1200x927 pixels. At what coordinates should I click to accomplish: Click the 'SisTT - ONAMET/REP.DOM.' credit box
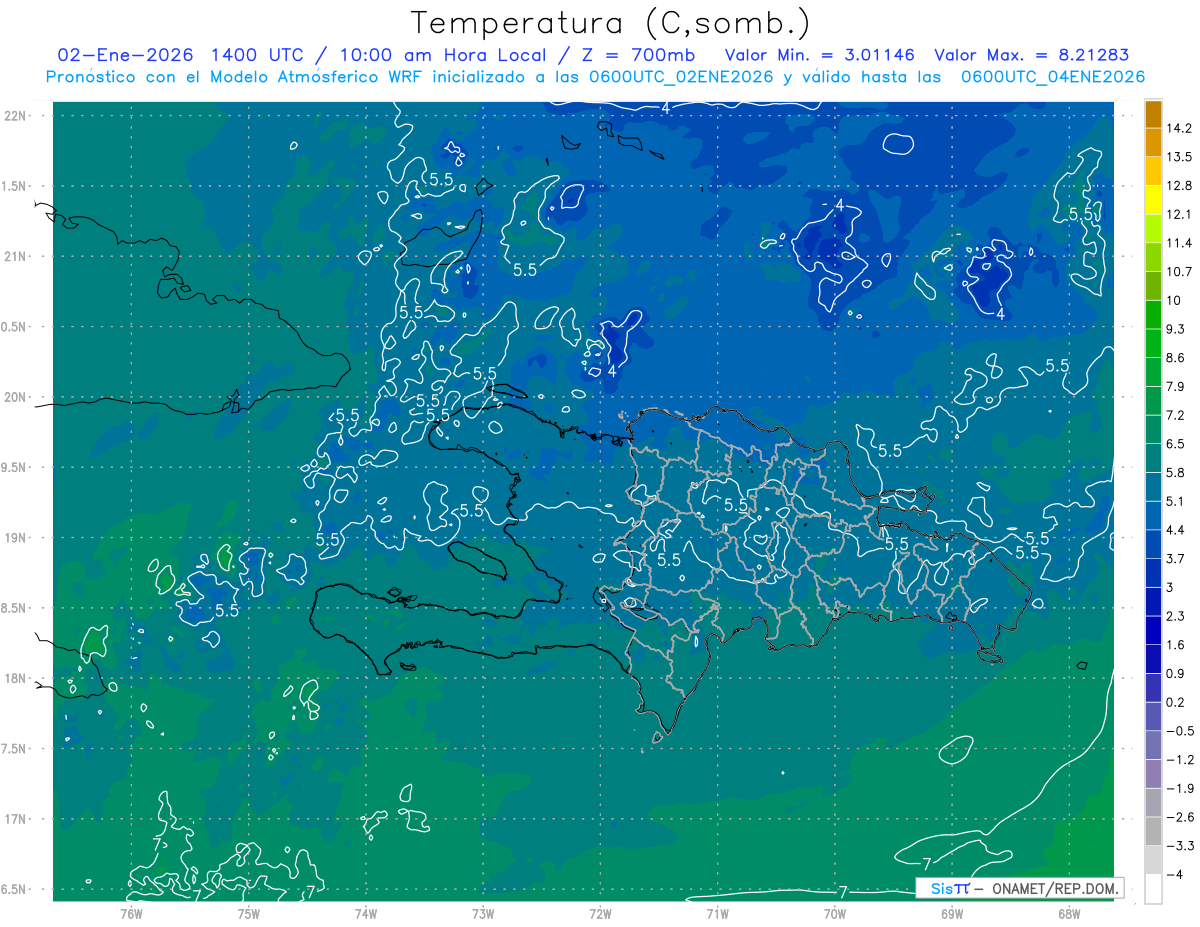(1020, 888)
